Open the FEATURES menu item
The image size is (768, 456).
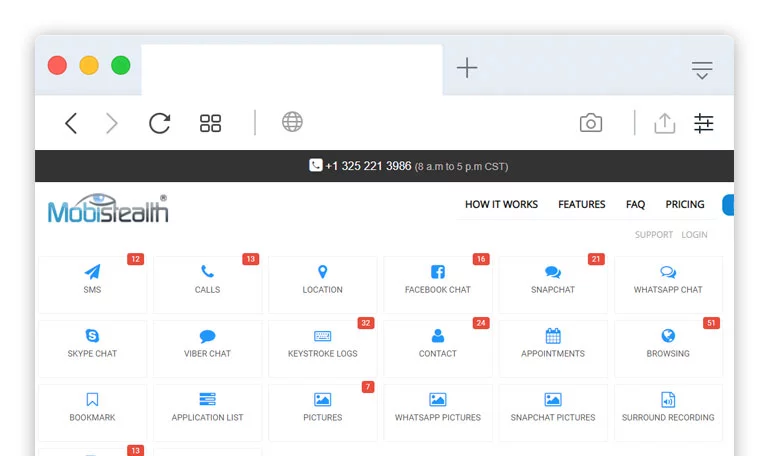pyautogui.click(x=581, y=204)
